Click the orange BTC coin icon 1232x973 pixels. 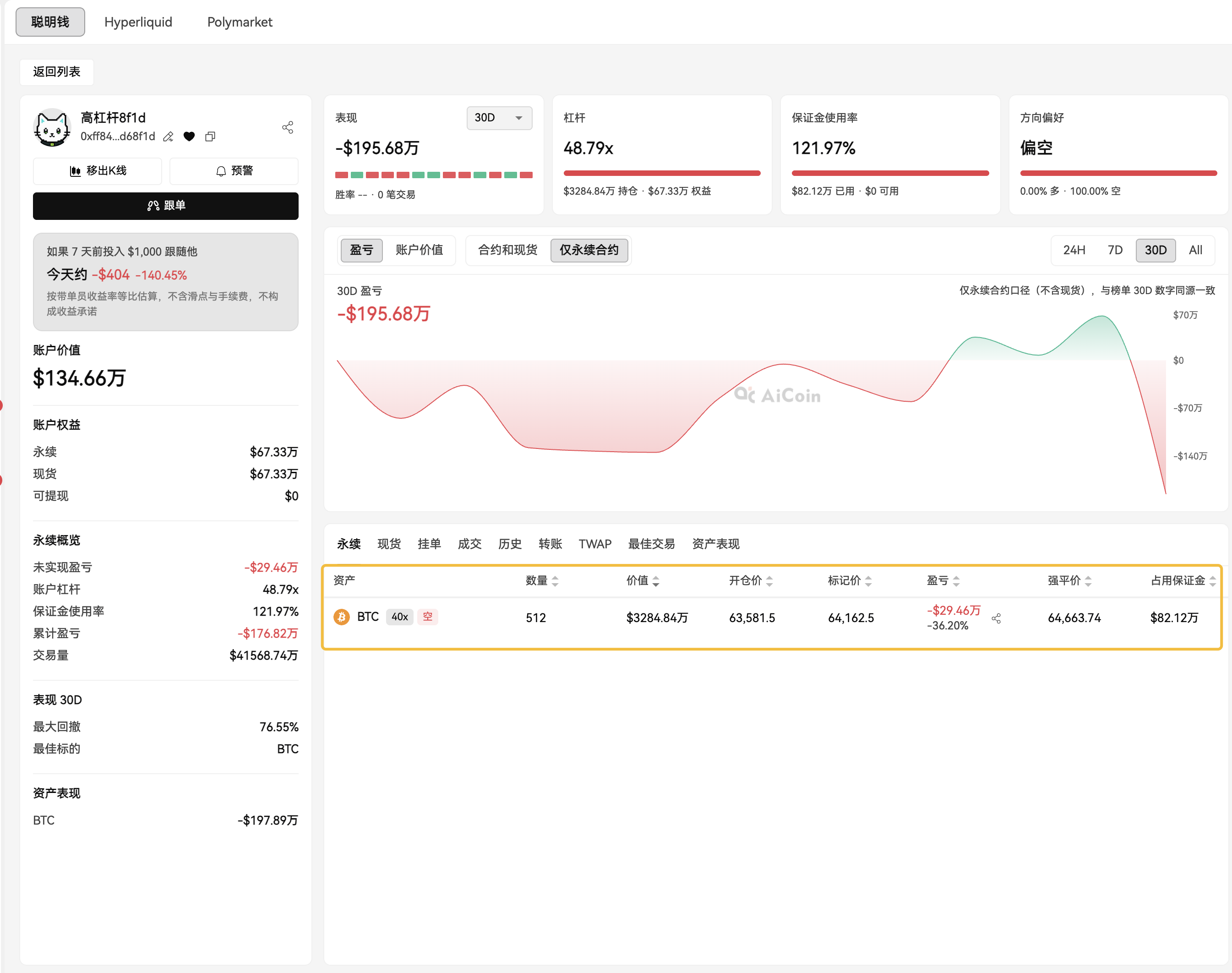click(x=342, y=617)
